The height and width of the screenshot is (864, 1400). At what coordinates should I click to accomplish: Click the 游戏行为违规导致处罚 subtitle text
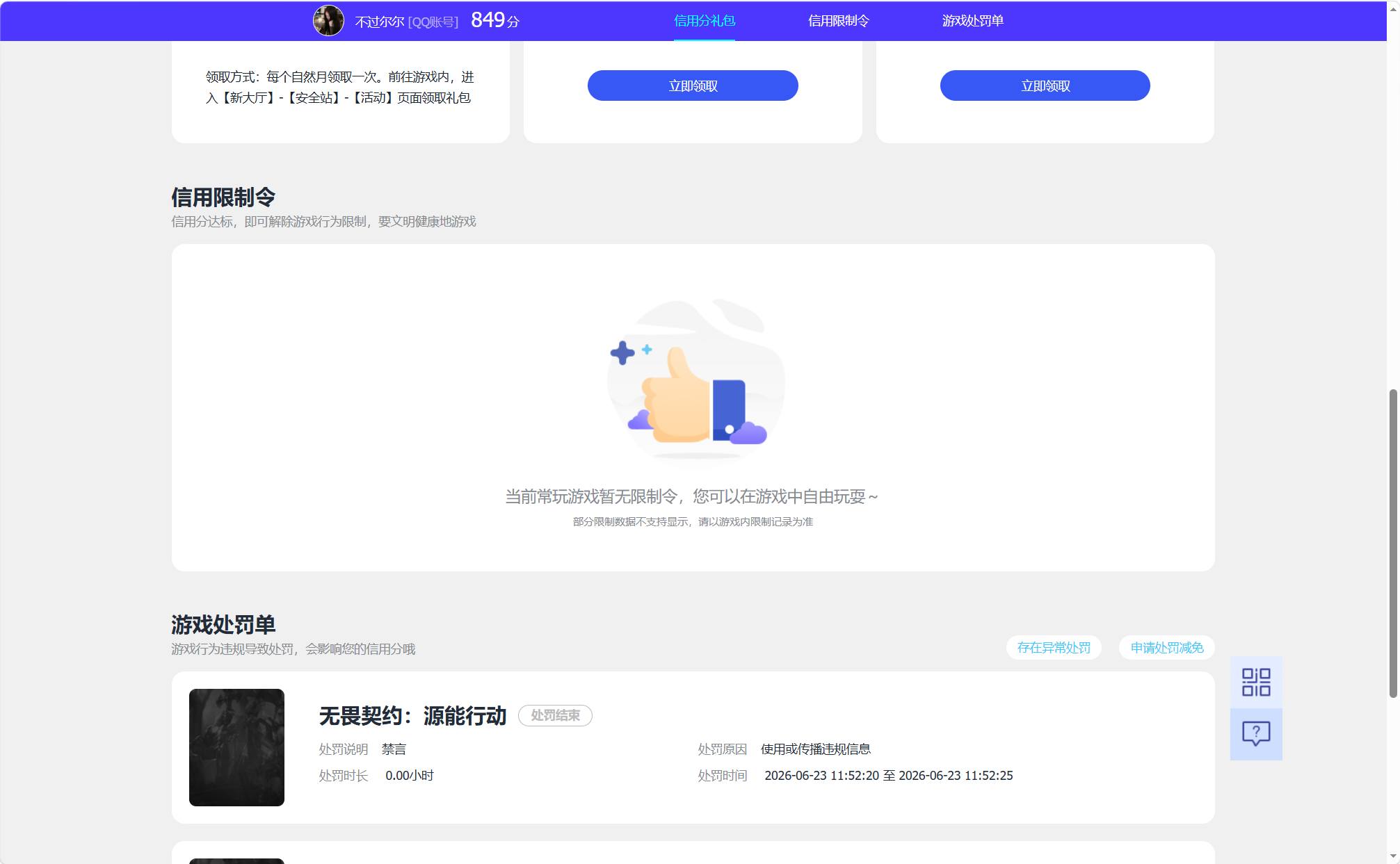pos(293,649)
